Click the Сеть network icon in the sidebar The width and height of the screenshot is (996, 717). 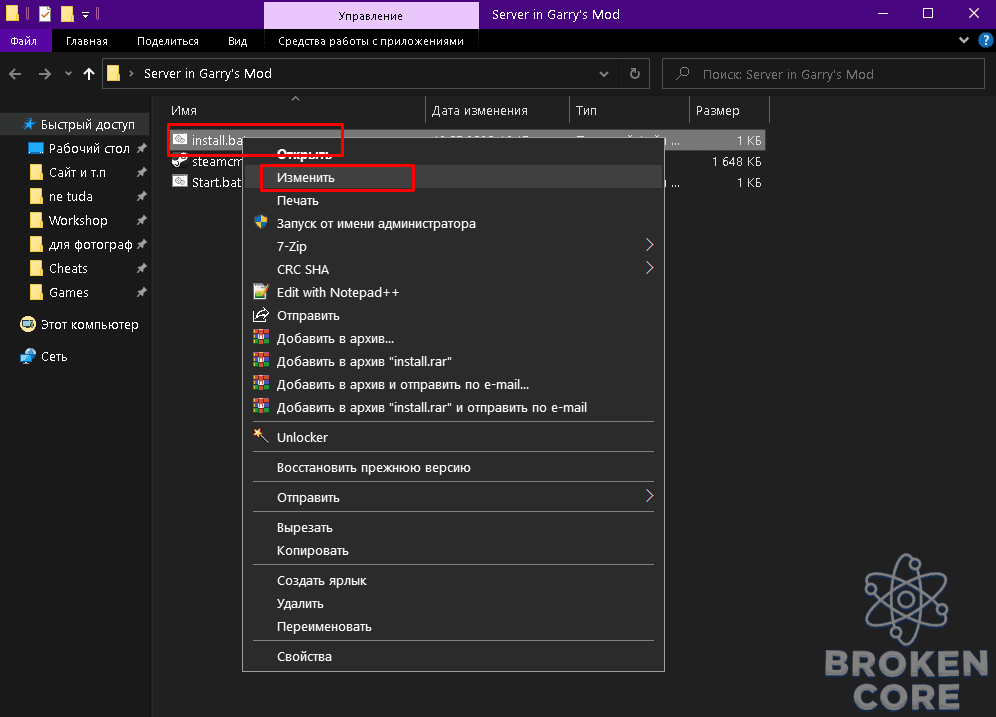click(28, 356)
